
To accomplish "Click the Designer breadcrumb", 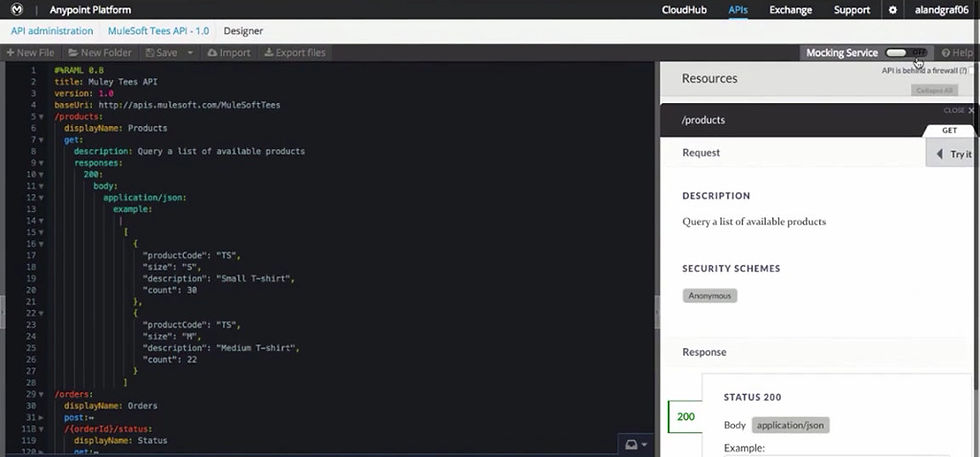I will (x=243, y=31).
